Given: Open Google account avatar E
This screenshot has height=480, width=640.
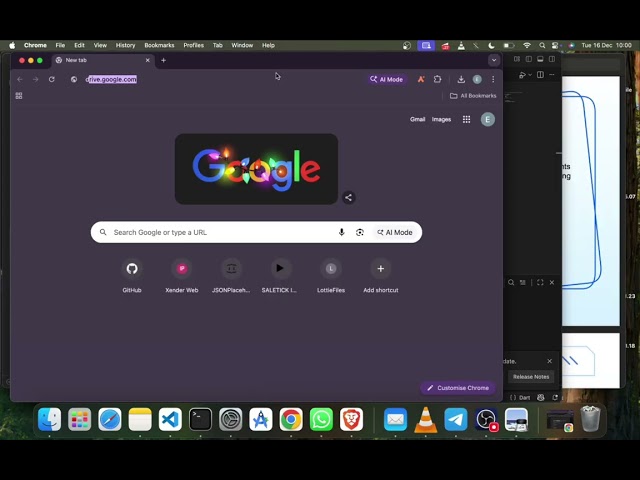Looking at the screenshot, I should tap(487, 119).
